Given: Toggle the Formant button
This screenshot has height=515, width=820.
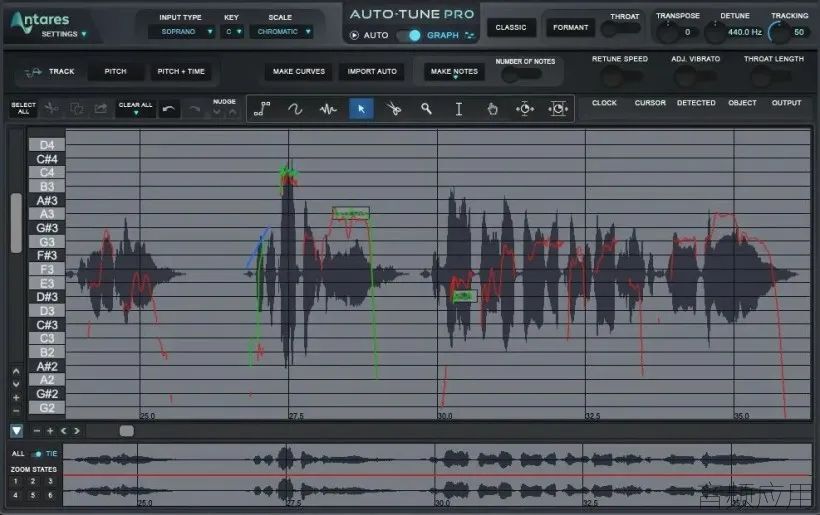Looking at the screenshot, I should [571, 27].
